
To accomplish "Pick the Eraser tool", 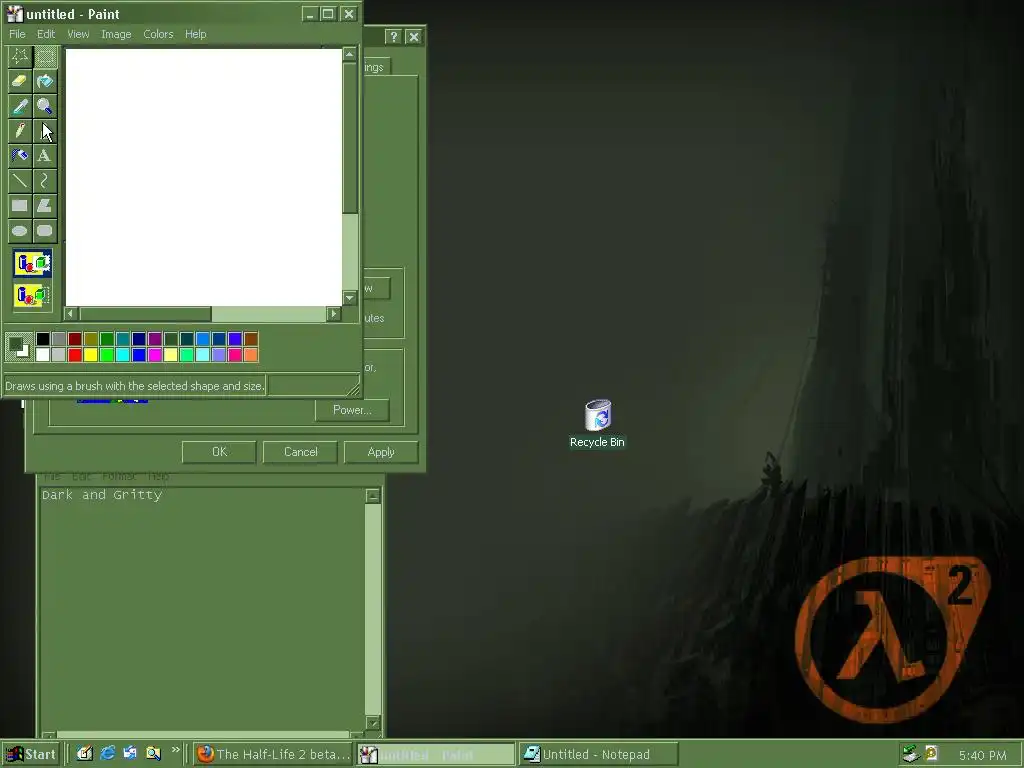I will [x=20, y=81].
